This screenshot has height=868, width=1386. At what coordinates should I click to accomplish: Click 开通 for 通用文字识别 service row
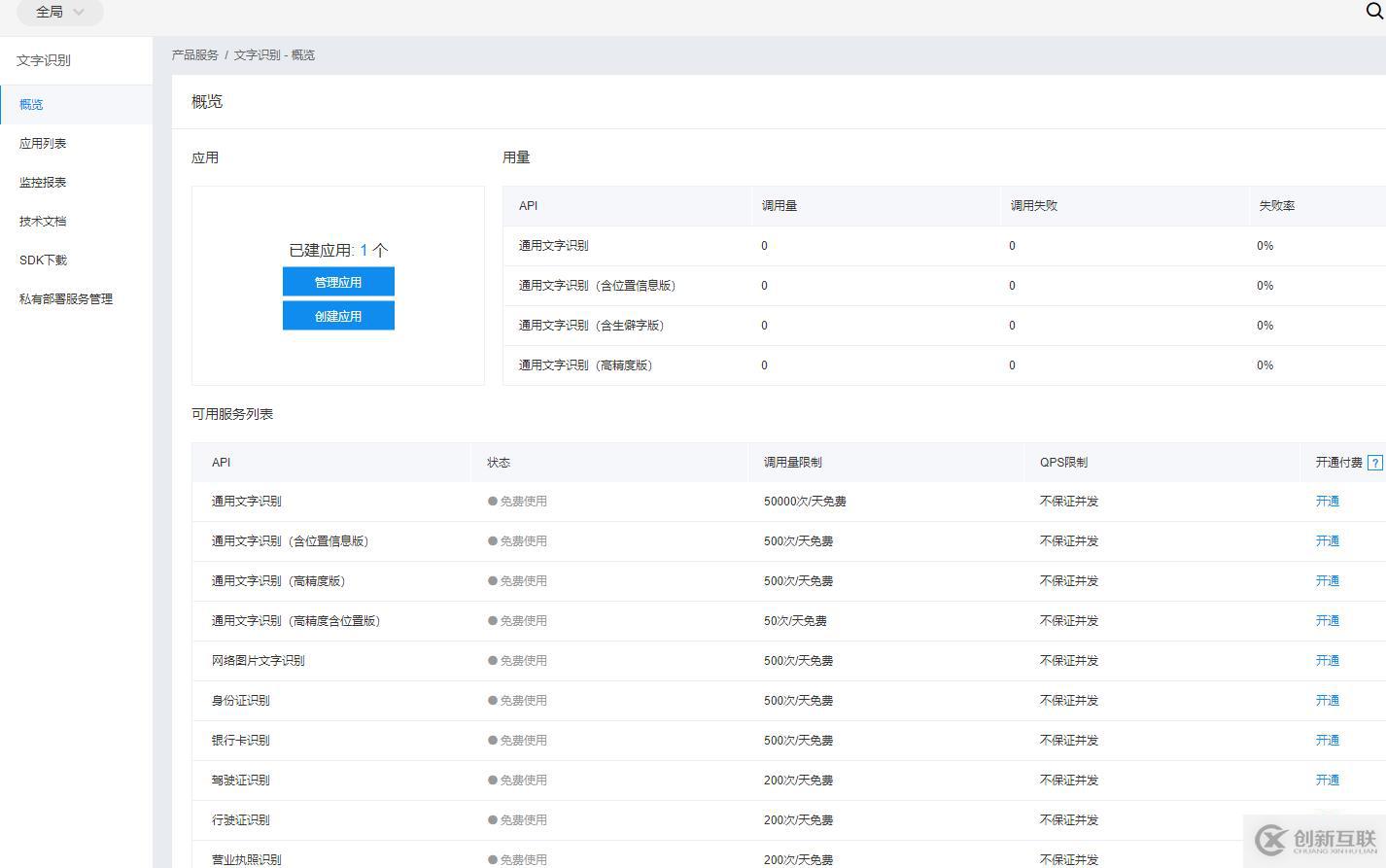(x=1327, y=502)
